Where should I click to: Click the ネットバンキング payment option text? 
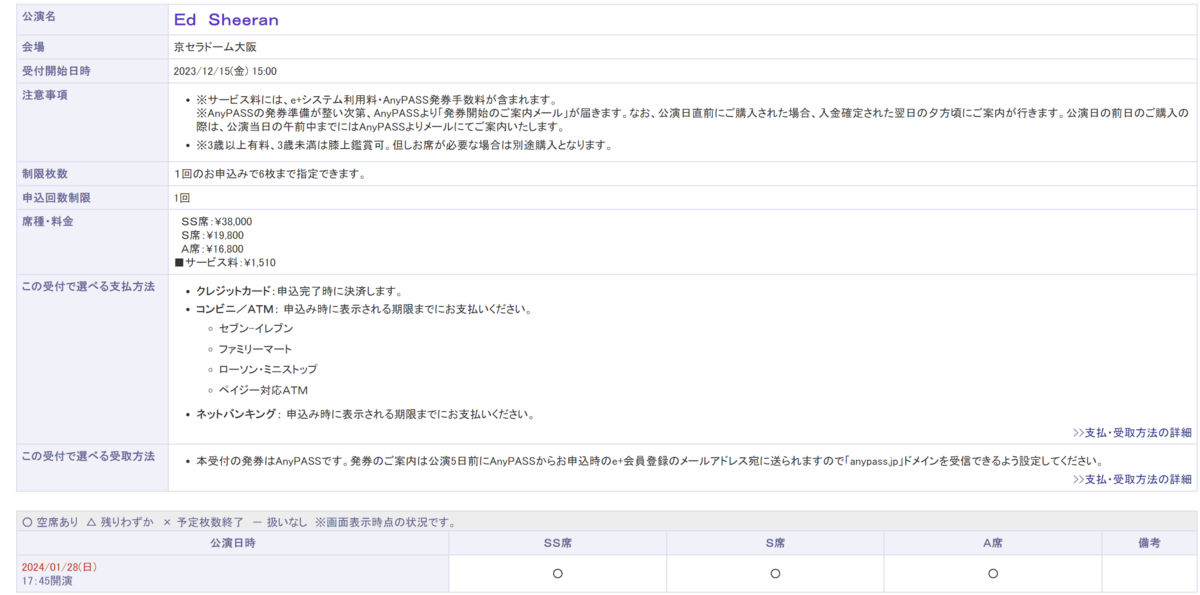pyautogui.click(x=365, y=414)
